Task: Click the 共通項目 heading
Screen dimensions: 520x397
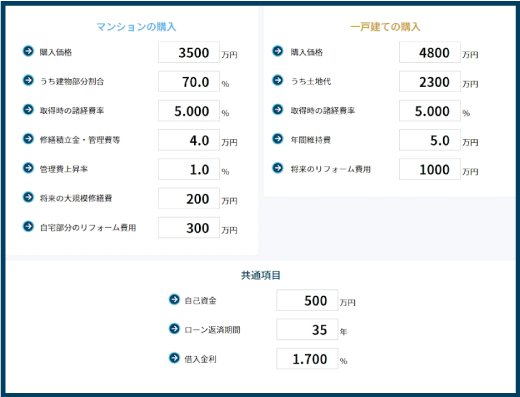Action: [261, 275]
